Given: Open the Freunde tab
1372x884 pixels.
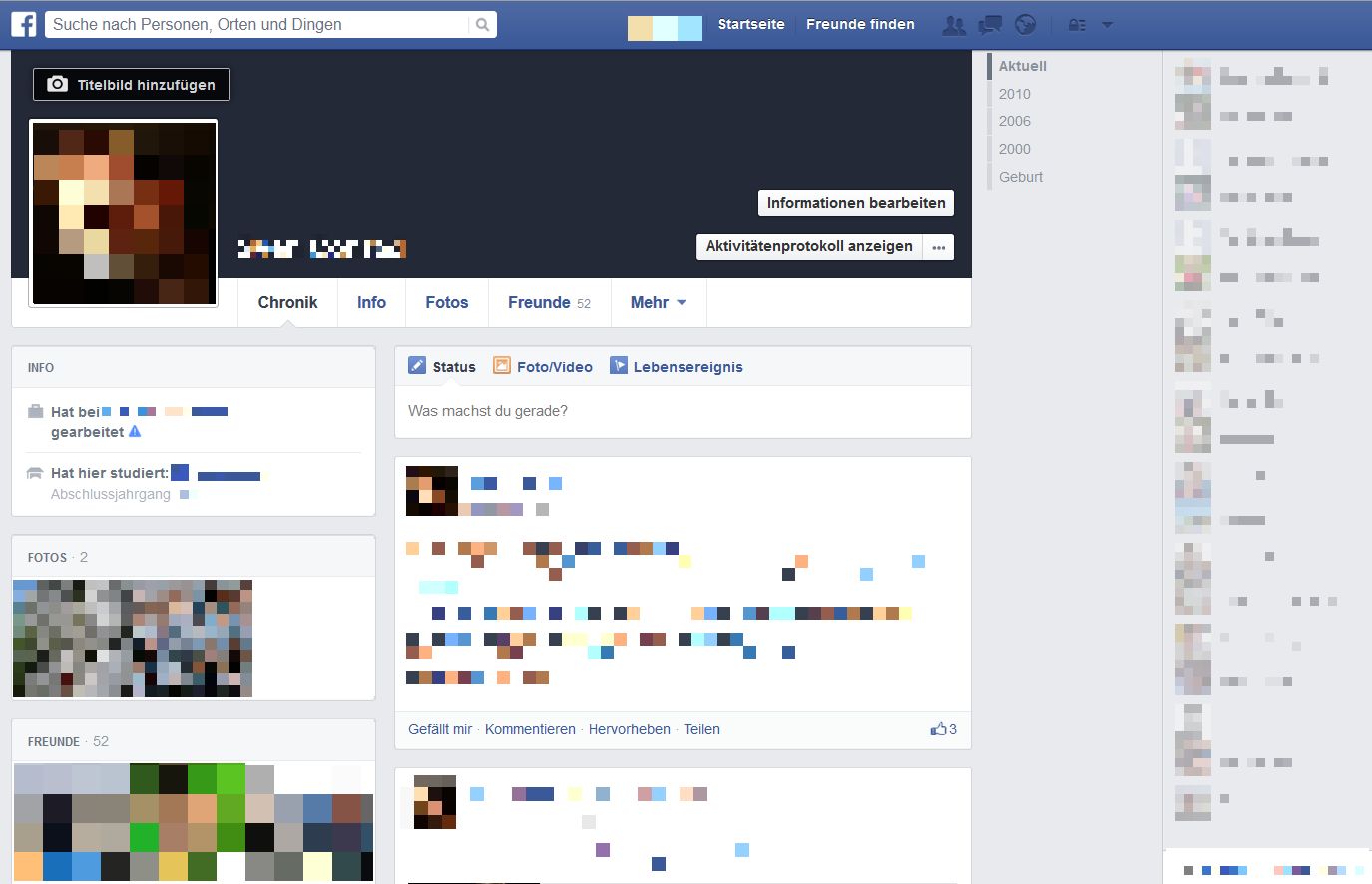Looking at the screenshot, I should click(548, 302).
